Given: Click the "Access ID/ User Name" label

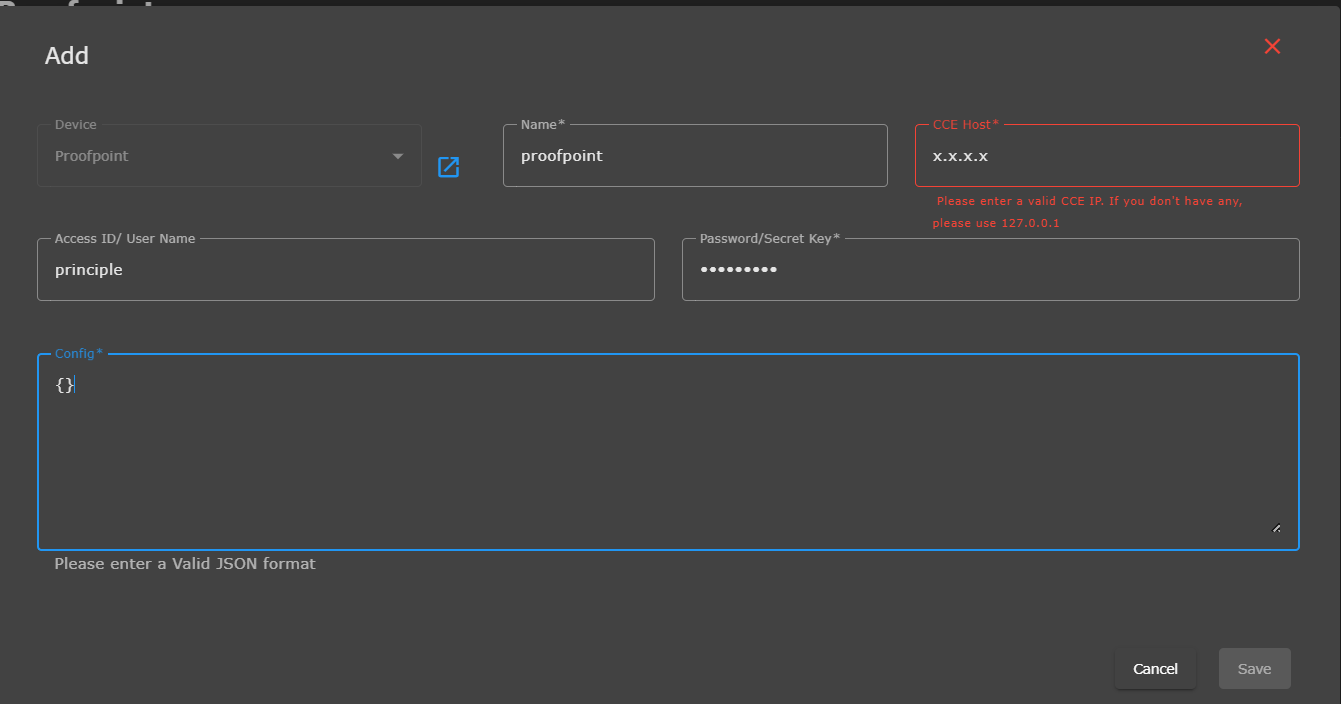Looking at the screenshot, I should 125,239.
